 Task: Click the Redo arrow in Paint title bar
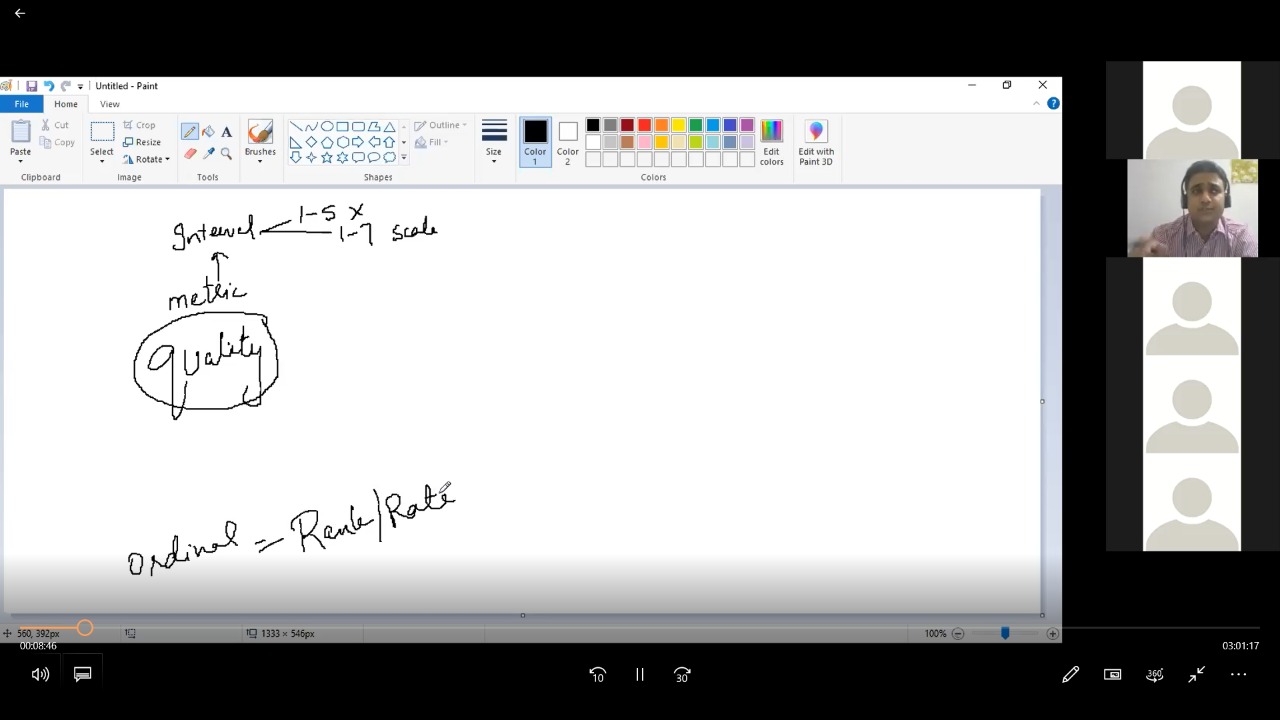click(x=65, y=86)
